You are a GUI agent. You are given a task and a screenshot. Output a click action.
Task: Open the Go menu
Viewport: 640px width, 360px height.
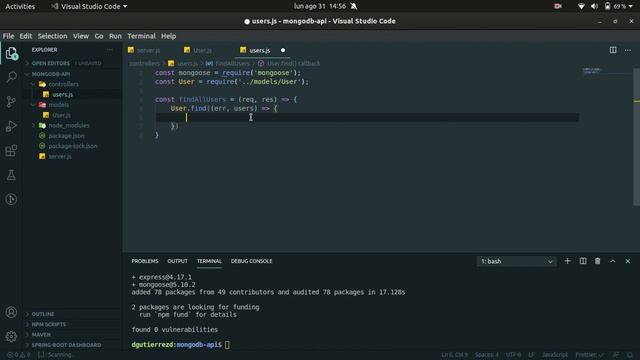click(99, 36)
